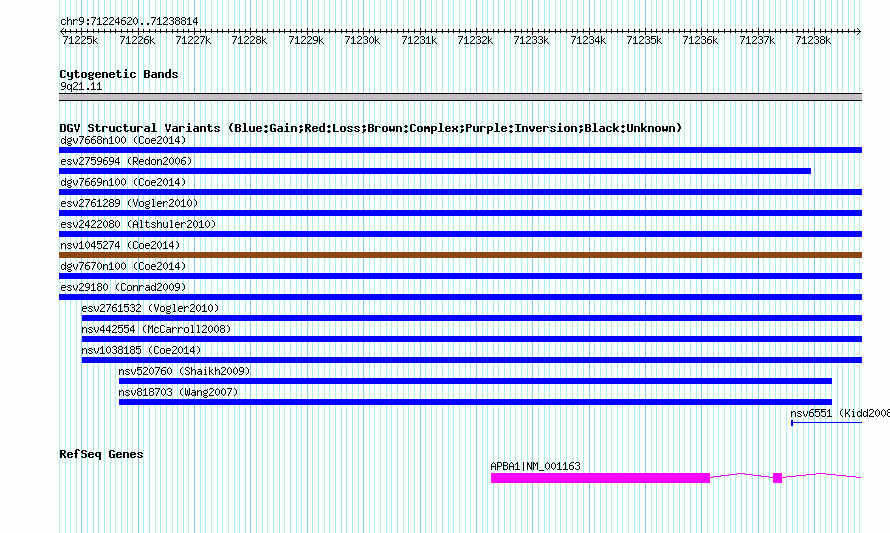Image resolution: width=890 pixels, height=533 pixels.
Task: Click the esv2759694 (Redon2006) label
Action: tap(126, 161)
